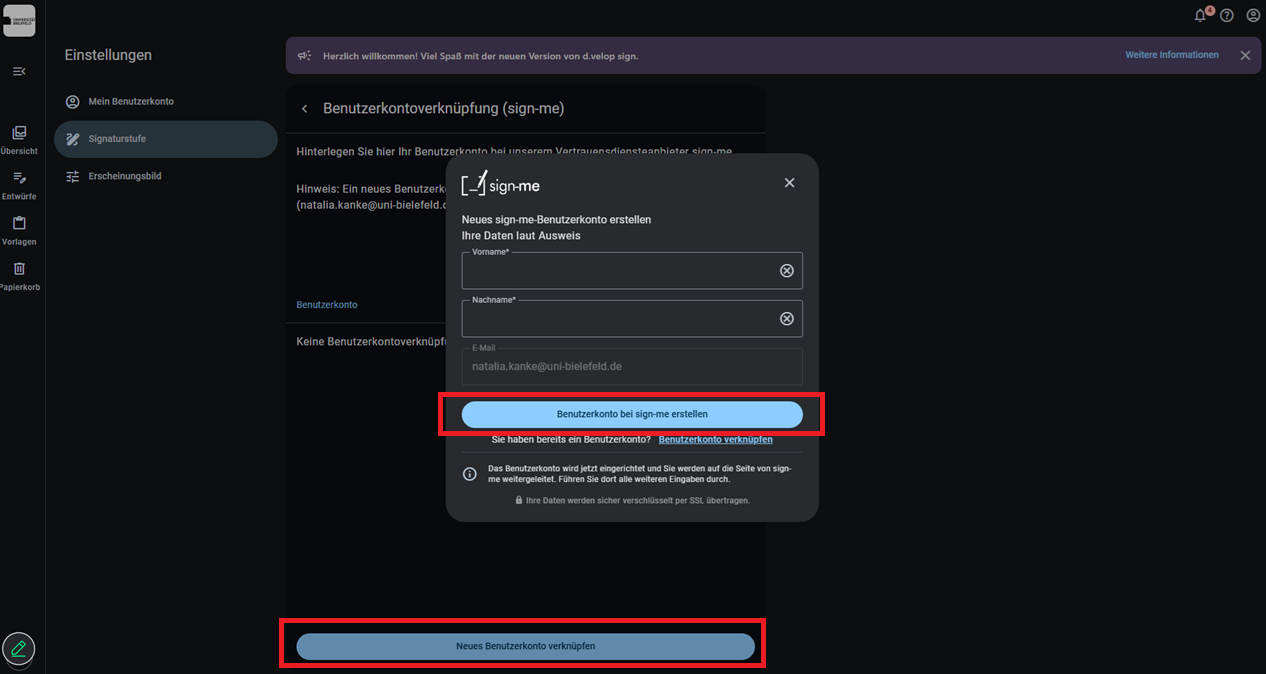The width and height of the screenshot is (1266, 674).
Task: Clear the Vorname field with X icon
Action: coord(786,271)
